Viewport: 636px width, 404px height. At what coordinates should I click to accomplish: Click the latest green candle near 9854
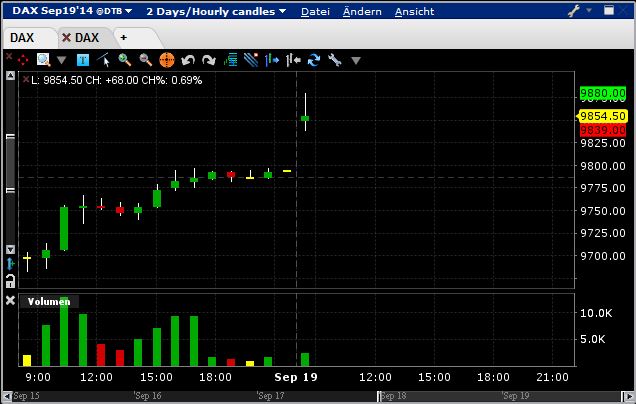click(x=305, y=118)
